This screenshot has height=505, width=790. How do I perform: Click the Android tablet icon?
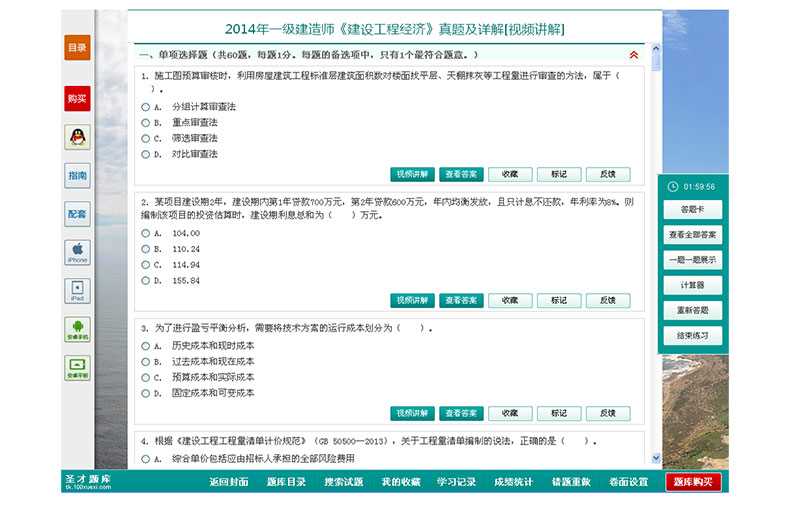point(77,367)
